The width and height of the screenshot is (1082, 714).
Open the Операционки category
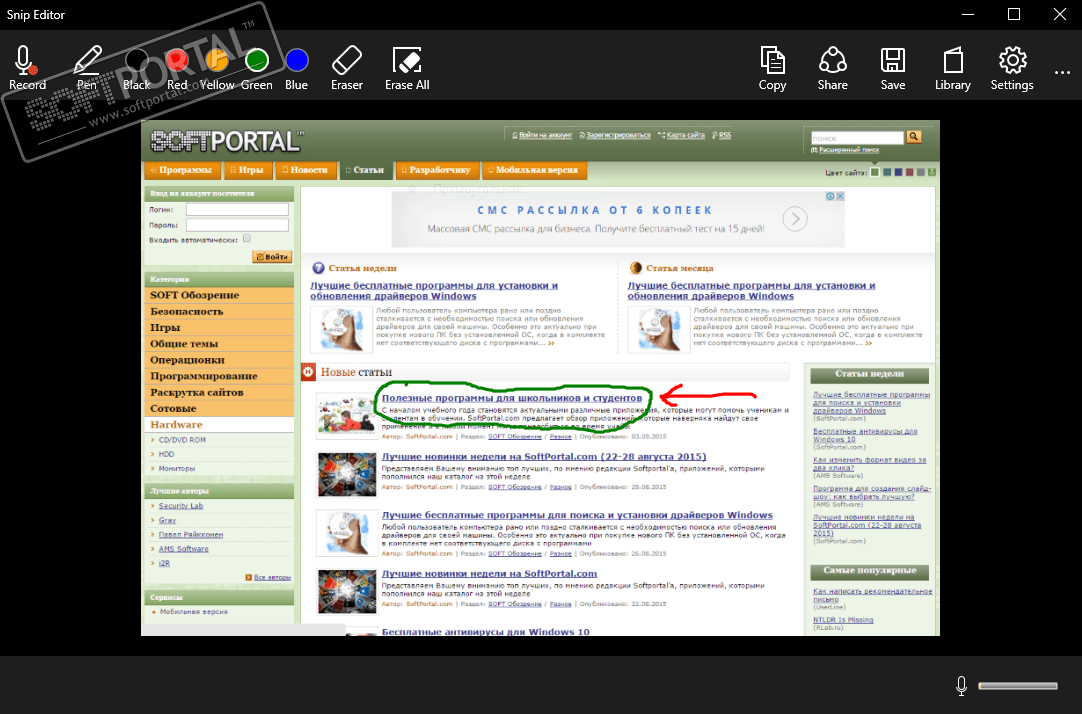point(219,359)
